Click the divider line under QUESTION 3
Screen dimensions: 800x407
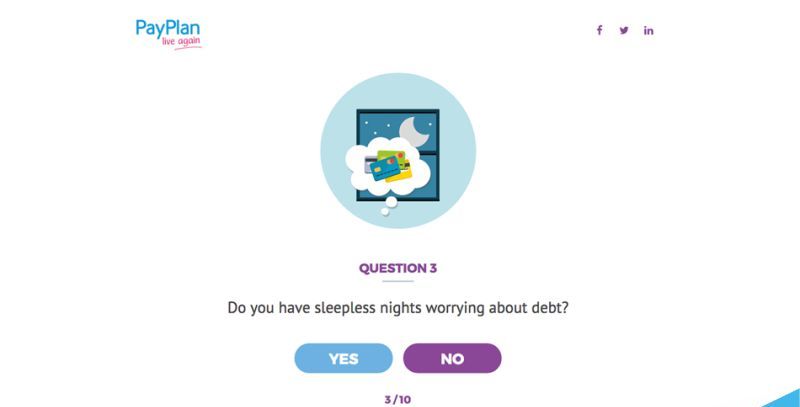[398, 282]
